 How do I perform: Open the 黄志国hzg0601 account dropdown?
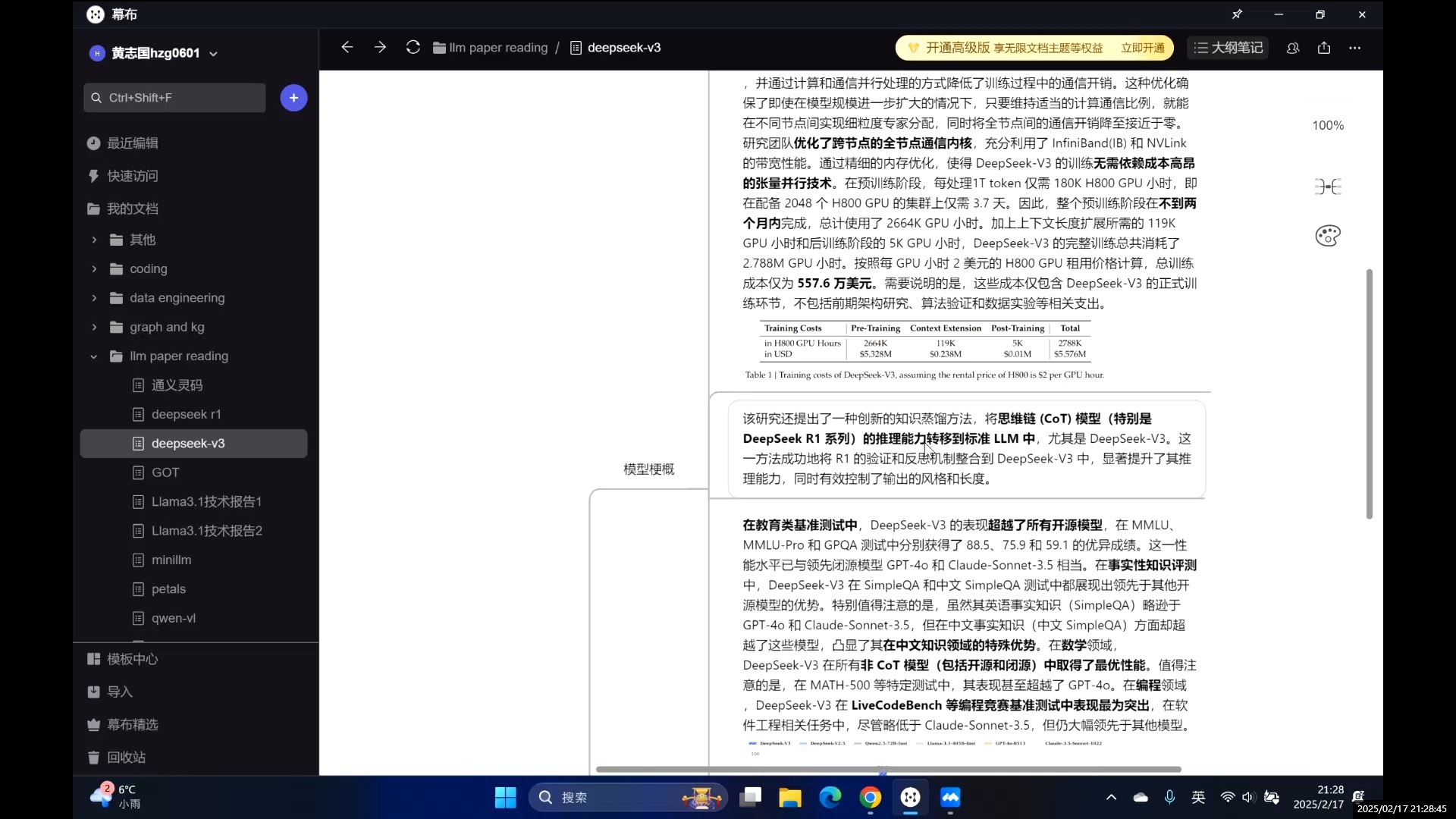pyautogui.click(x=214, y=53)
